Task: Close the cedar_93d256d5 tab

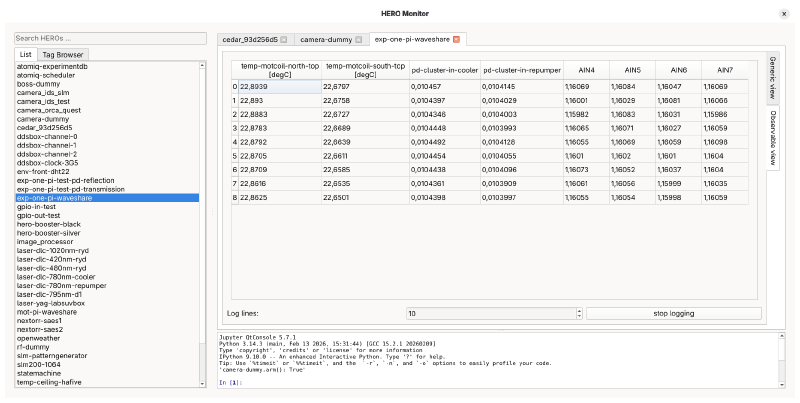Action: 284,40
